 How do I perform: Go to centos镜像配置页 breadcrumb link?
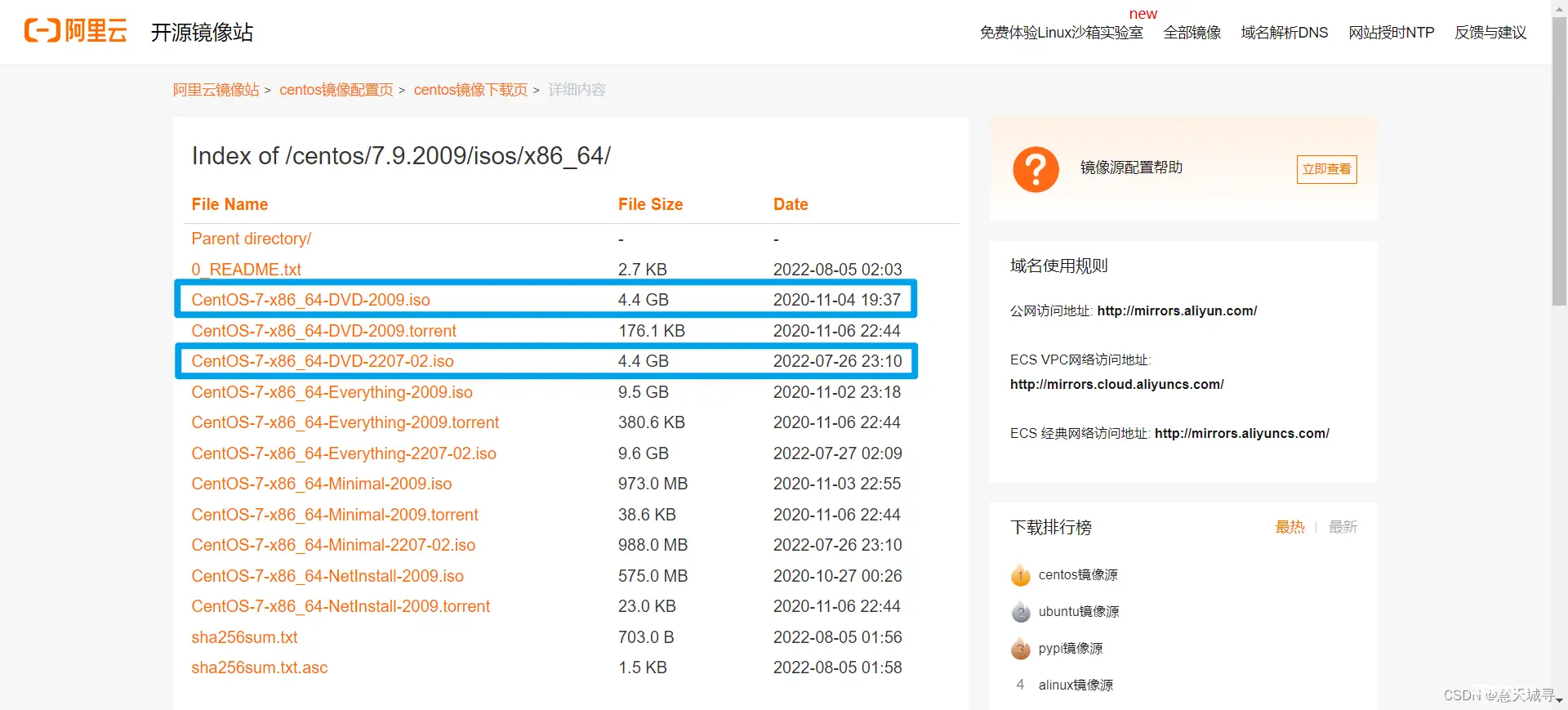pos(336,90)
